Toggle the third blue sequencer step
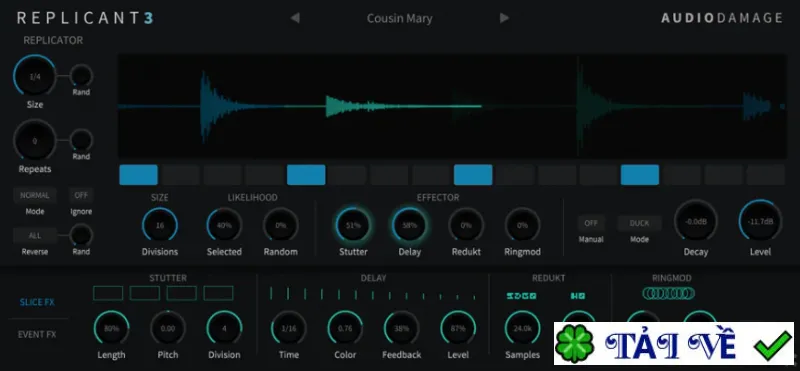 [x=473, y=175]
